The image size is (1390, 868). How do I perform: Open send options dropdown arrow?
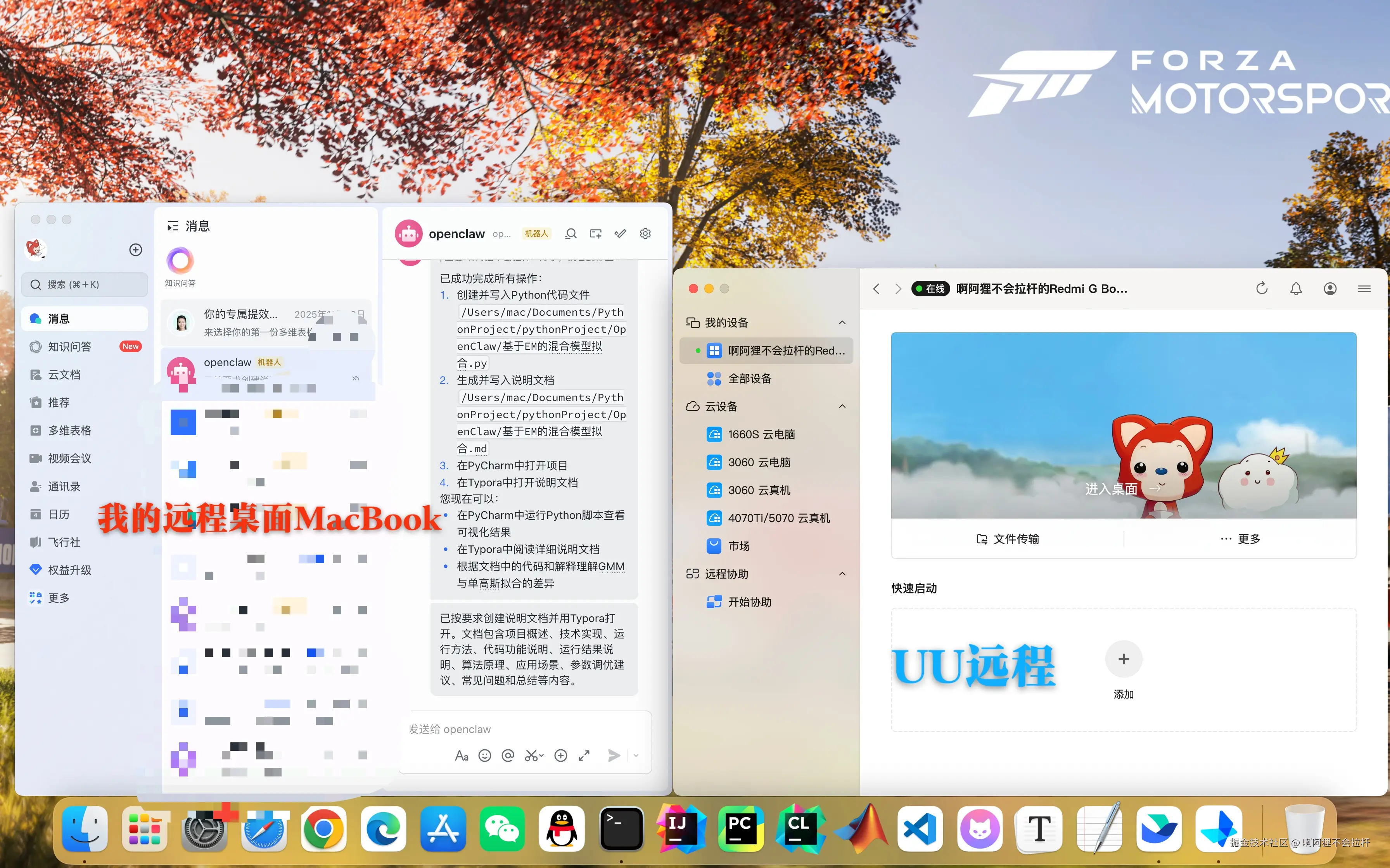pos(636,756)
